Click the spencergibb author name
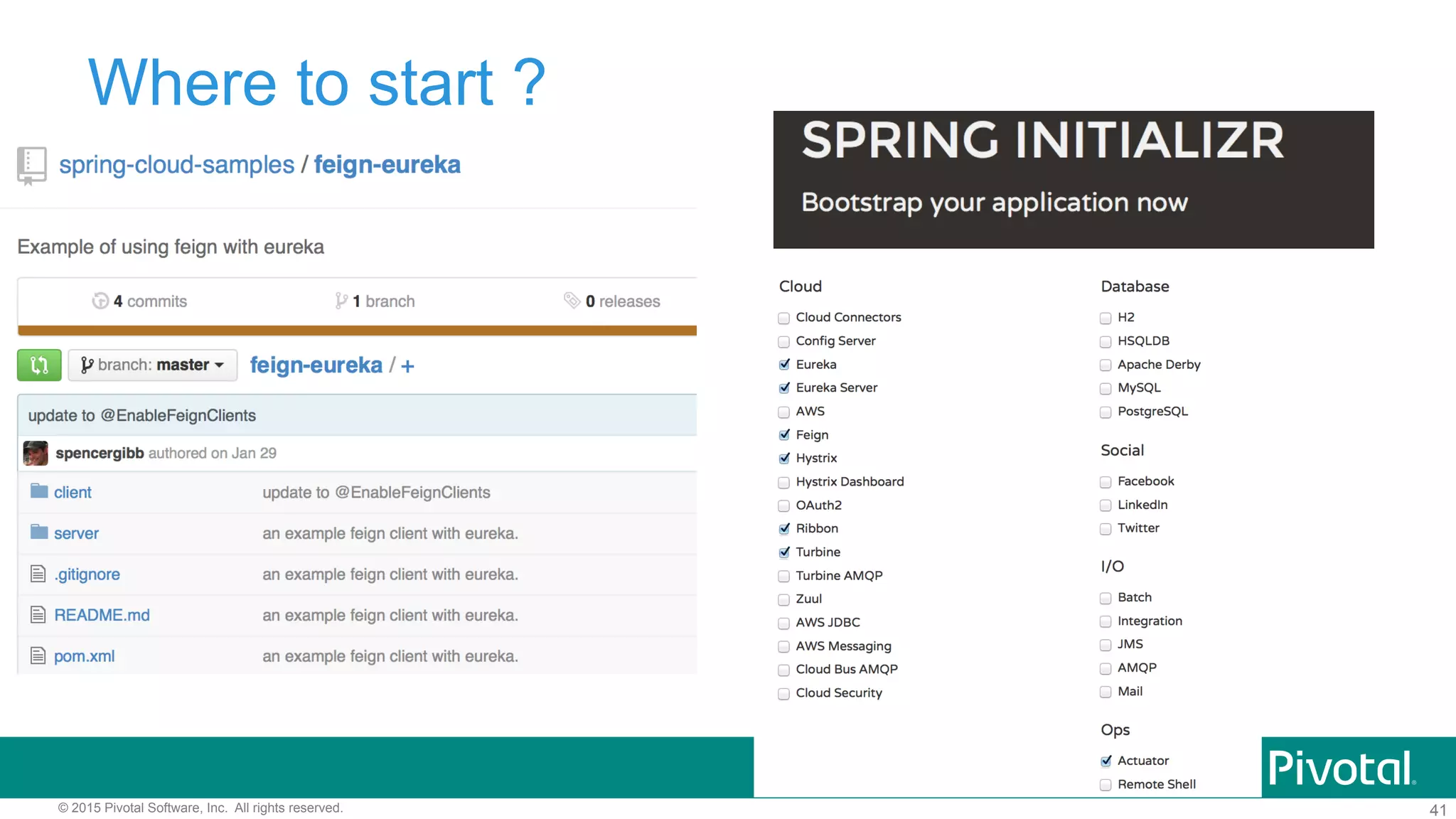This screenshot has height=819, width=1456. pyautogui.click(x=100, y=454)
